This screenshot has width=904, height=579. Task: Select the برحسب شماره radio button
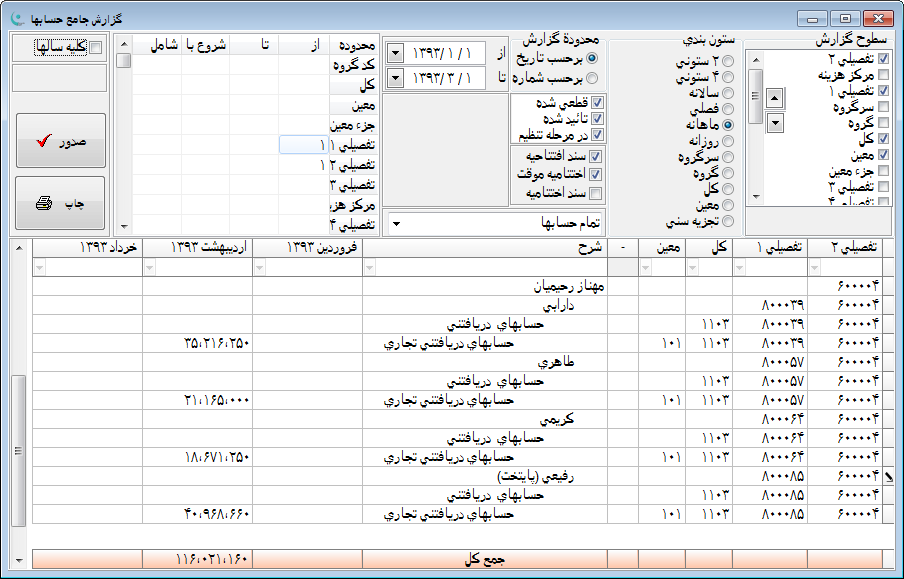coord(592,77)
